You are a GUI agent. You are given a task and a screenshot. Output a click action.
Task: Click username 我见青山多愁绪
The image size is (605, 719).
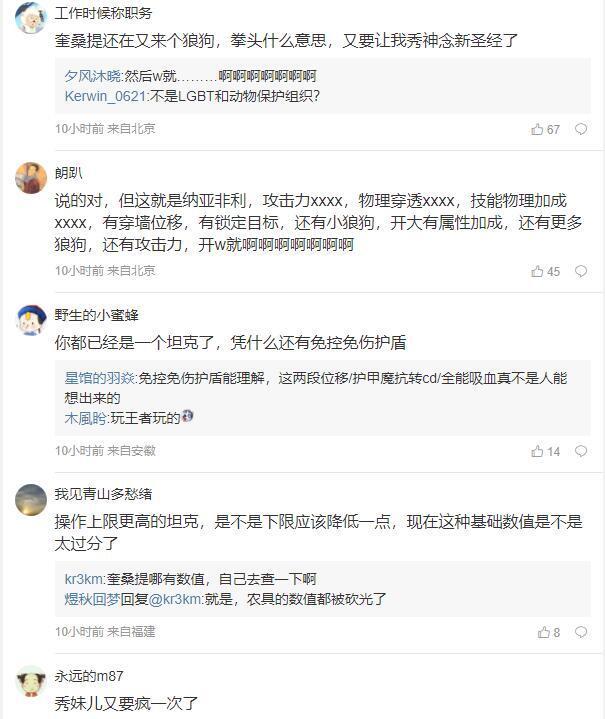click(104, 494)
